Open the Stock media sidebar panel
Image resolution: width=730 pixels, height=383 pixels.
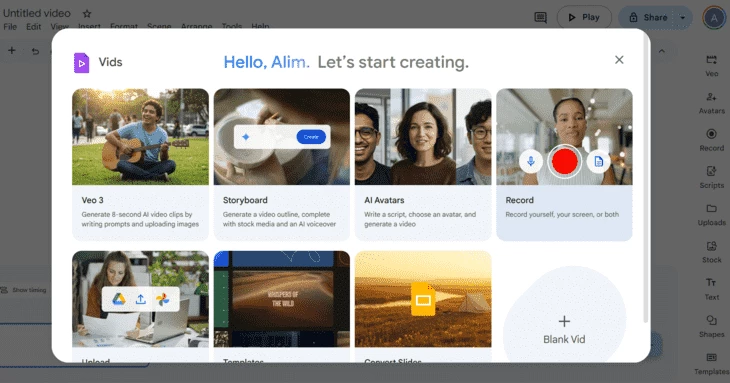(x=711, y=252)
